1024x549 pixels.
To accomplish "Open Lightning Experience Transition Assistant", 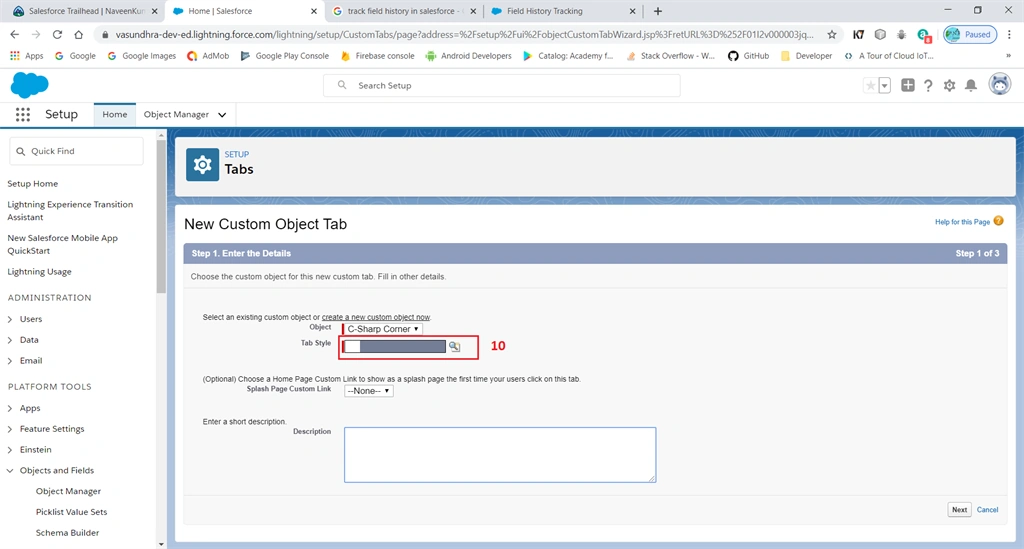I will coord(70,211).
